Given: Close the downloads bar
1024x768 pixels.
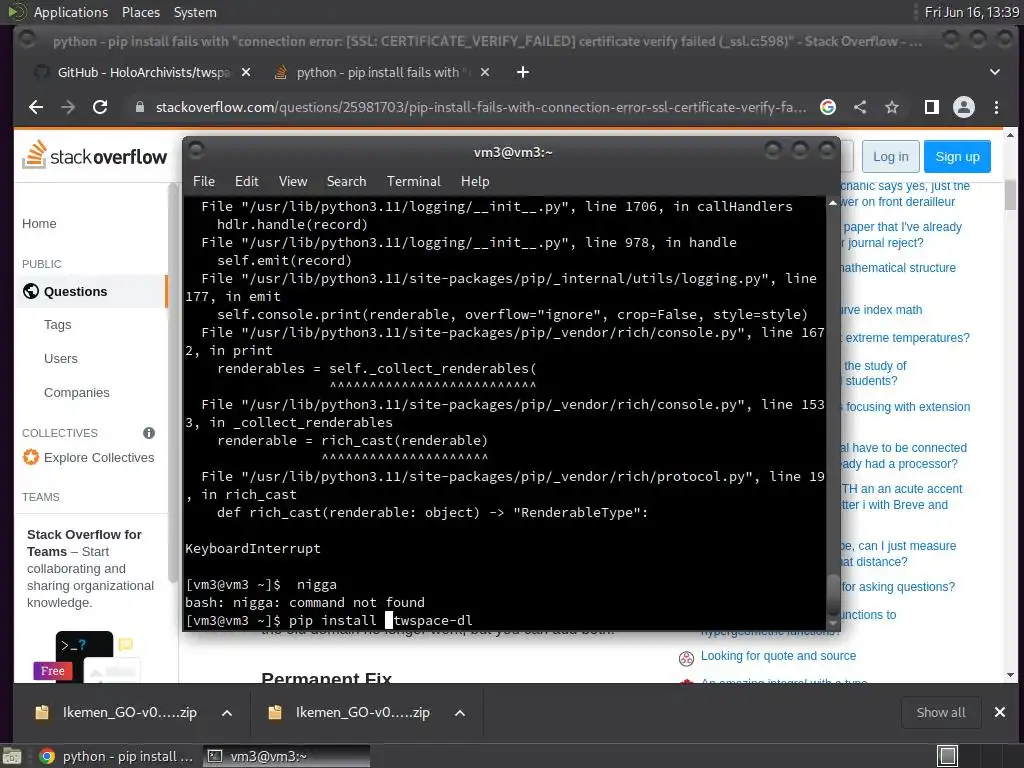Looking at the screenshot, I should (1000, 712).
